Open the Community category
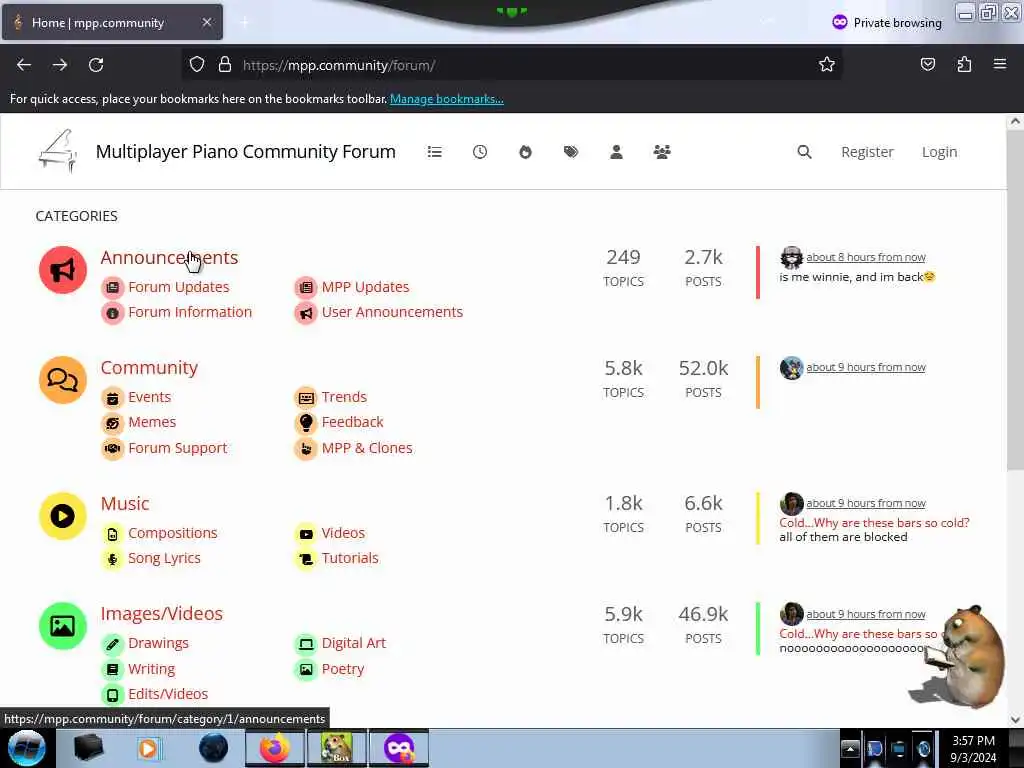1024x768 pixels. tap(149, 368)
